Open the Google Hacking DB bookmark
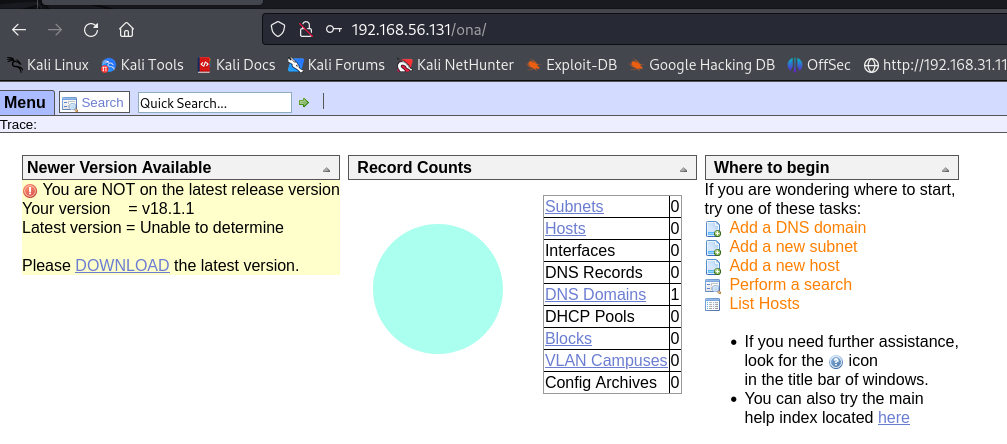Viewport: 1007px width, 444px height. pyautogui.click(x=702, y=65)
